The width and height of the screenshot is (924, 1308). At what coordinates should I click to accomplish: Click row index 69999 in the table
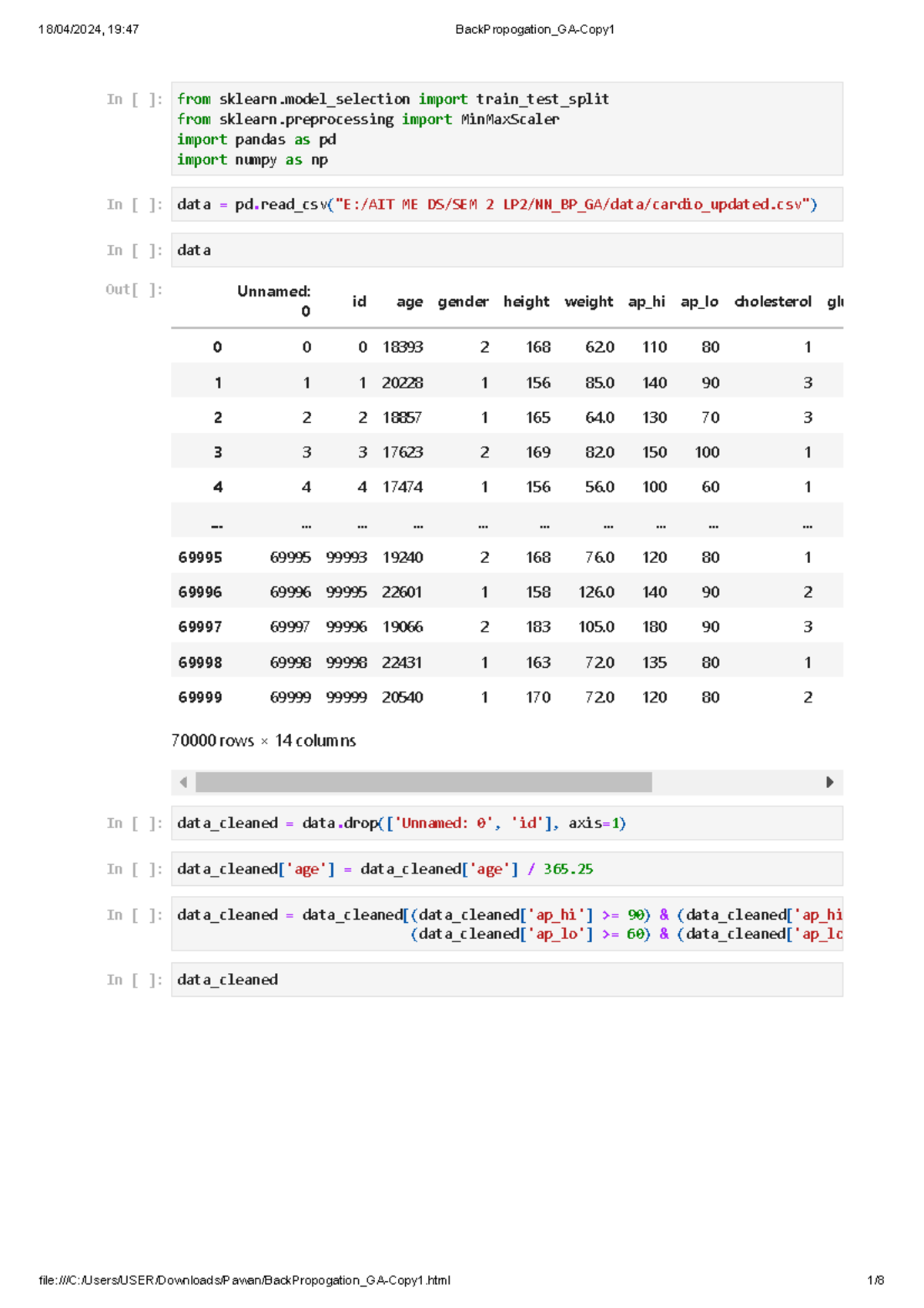point(200,697)
